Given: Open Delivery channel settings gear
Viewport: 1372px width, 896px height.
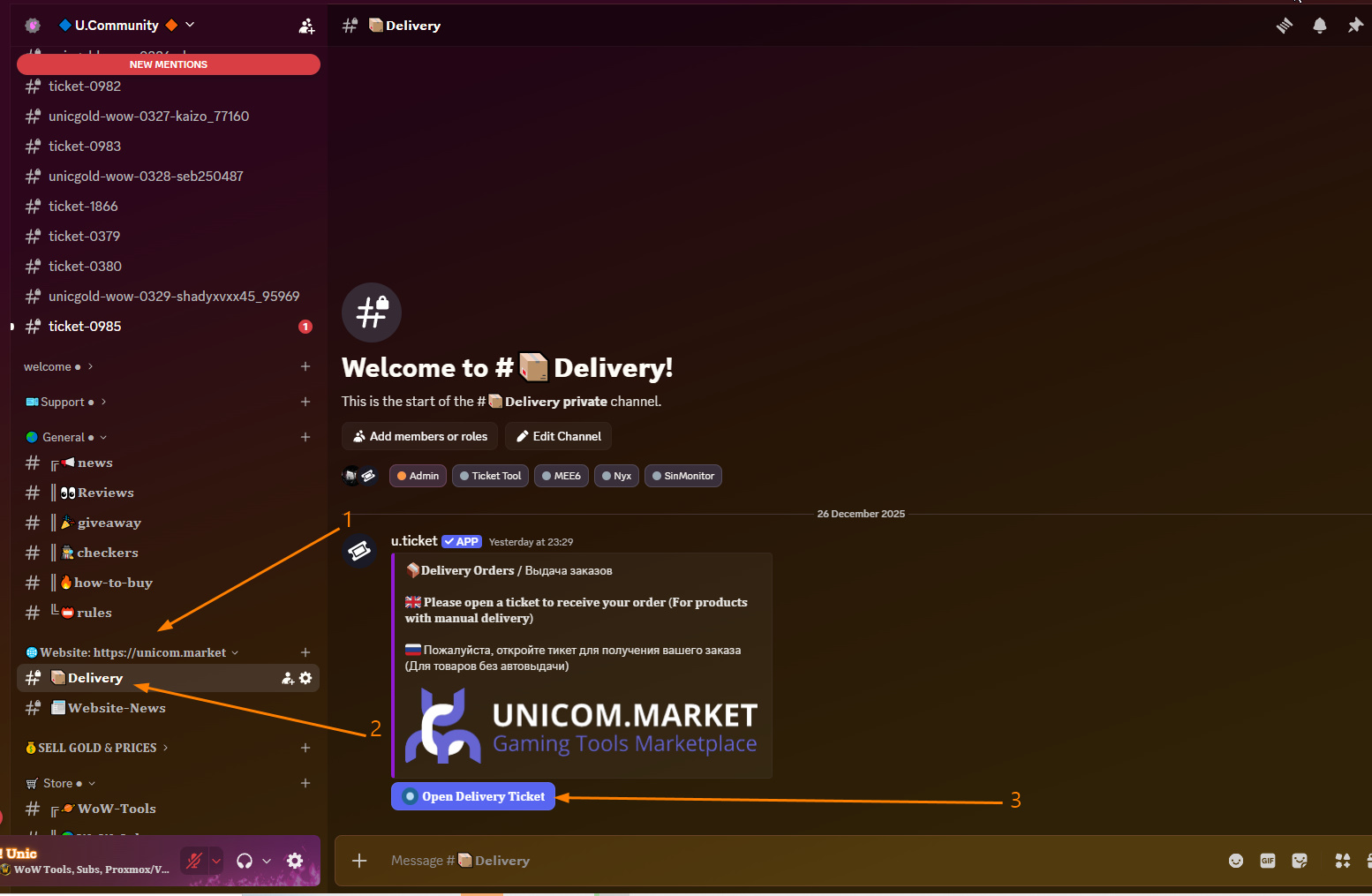Looking at the screenshot, I should pos(305,678).
